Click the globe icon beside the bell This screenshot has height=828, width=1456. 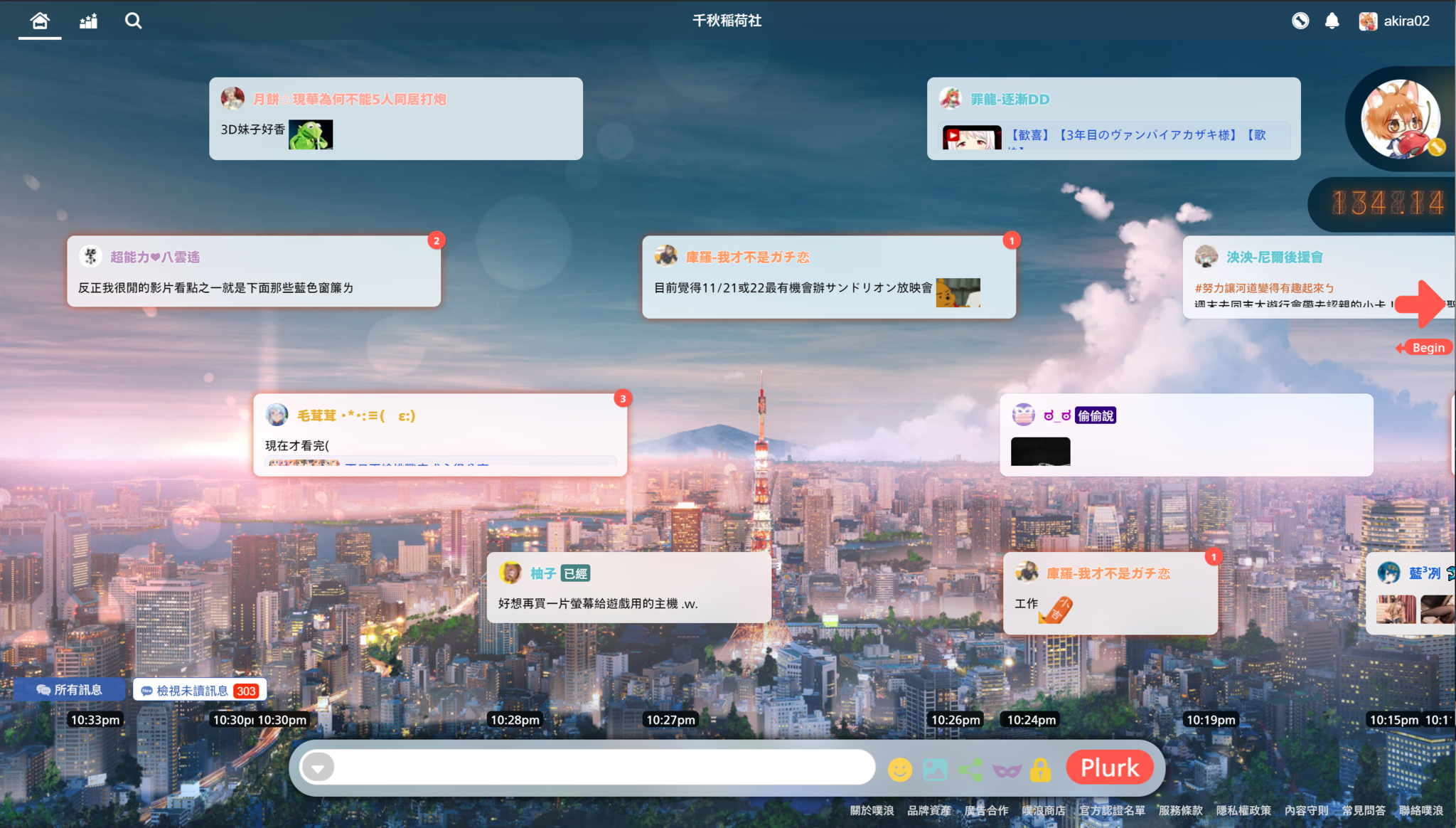1300,21
